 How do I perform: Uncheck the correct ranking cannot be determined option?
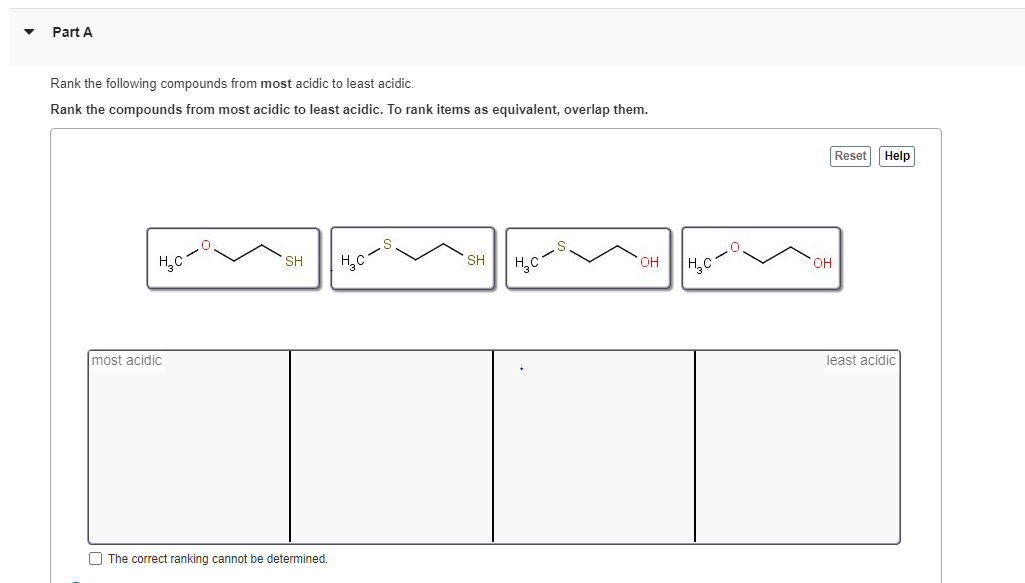click(95, 558)
